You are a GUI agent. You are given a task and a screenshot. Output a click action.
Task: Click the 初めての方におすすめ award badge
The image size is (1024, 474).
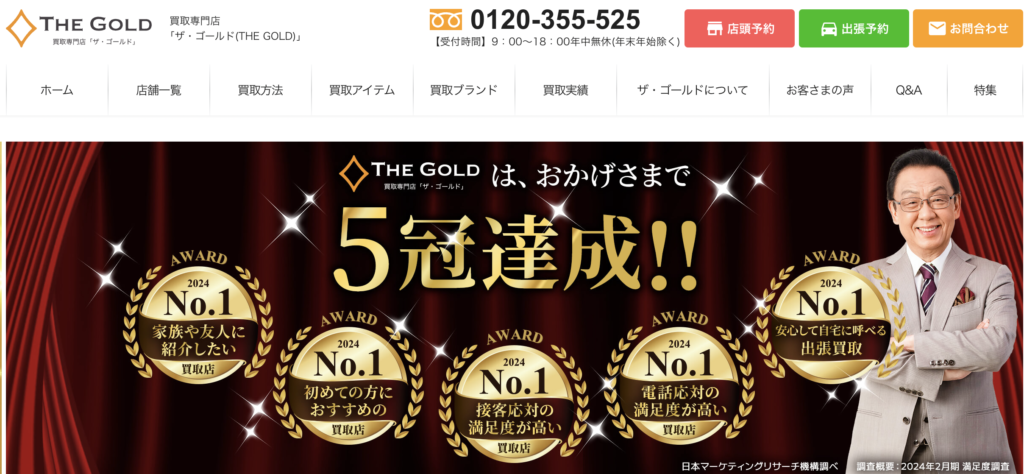point(348,375)
